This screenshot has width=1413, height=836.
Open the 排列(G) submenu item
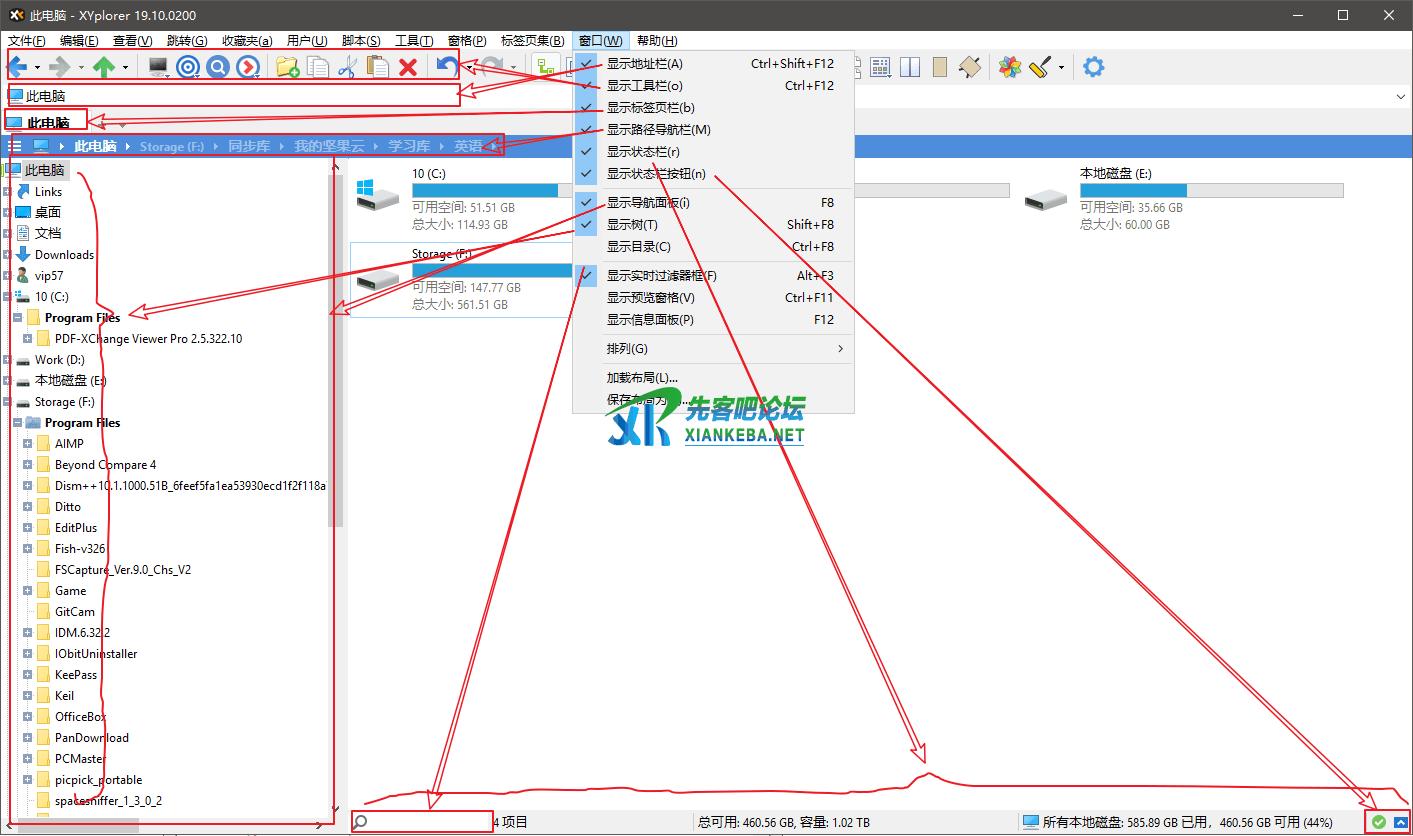tap(627, 348)
